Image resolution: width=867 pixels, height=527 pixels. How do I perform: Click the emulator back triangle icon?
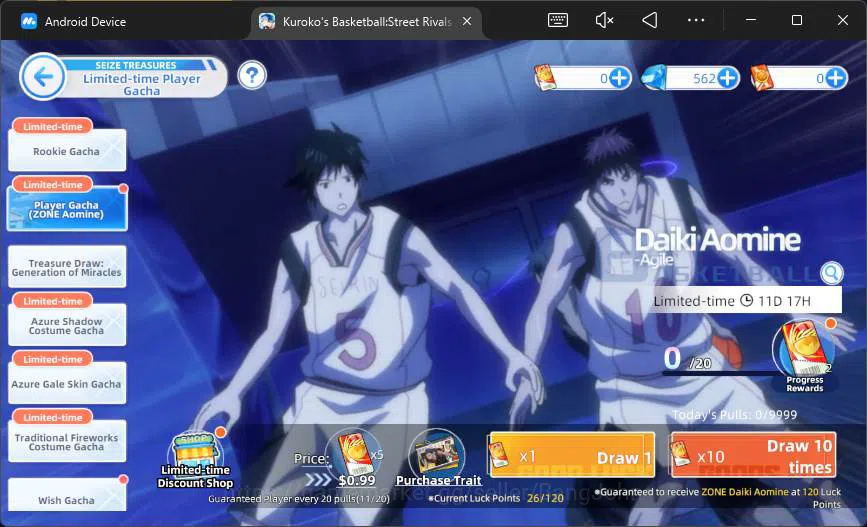(650, 20)
